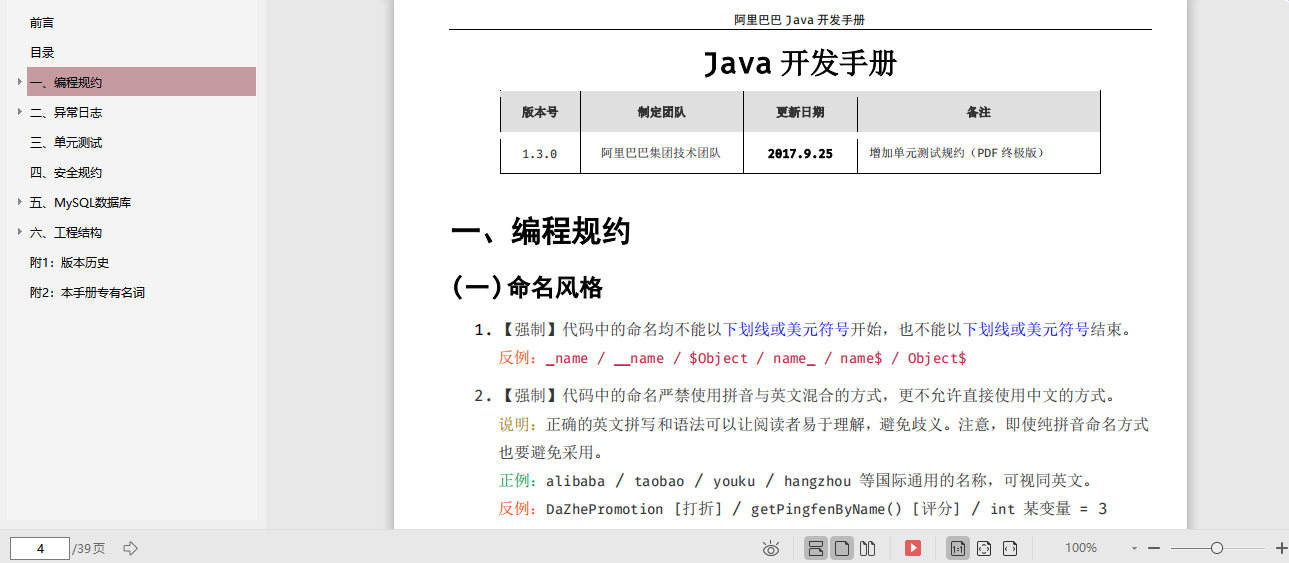Expand the 一、编程规约 bookmark
Image resolution: width=1289 pixels, height=563 pixels.
19,82
